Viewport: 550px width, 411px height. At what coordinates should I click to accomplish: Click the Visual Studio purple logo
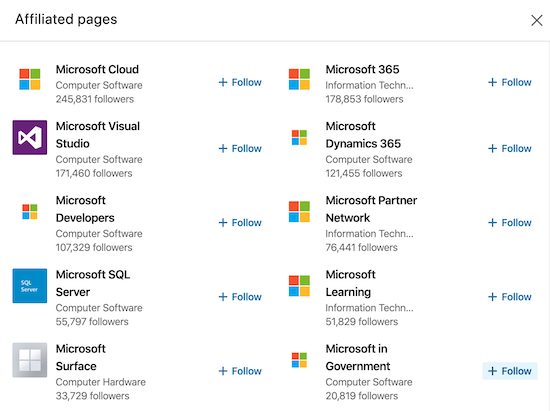pos(30,137)
